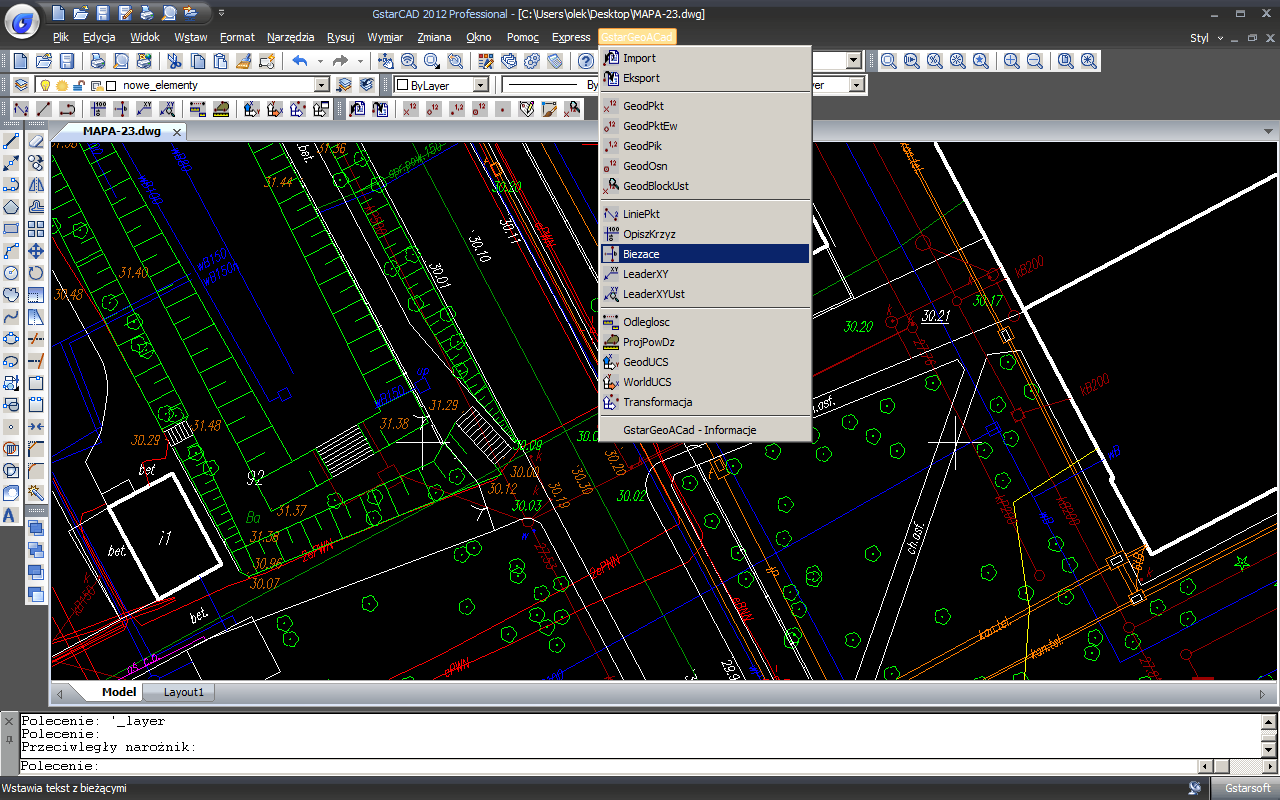
Task: Click the nowe_elementy layer color box
Action: pyautogui.click(x=111, y=85)
